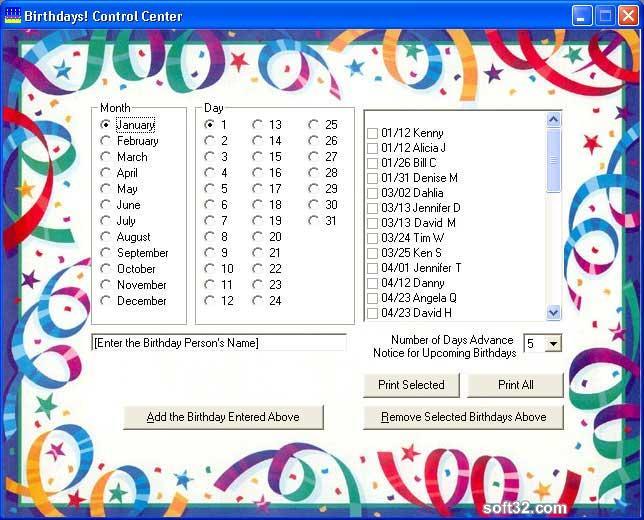Minimize the Birthdays! Control Center window
The height and width of the screenshot is (520, 644).
tap(581, 16)
